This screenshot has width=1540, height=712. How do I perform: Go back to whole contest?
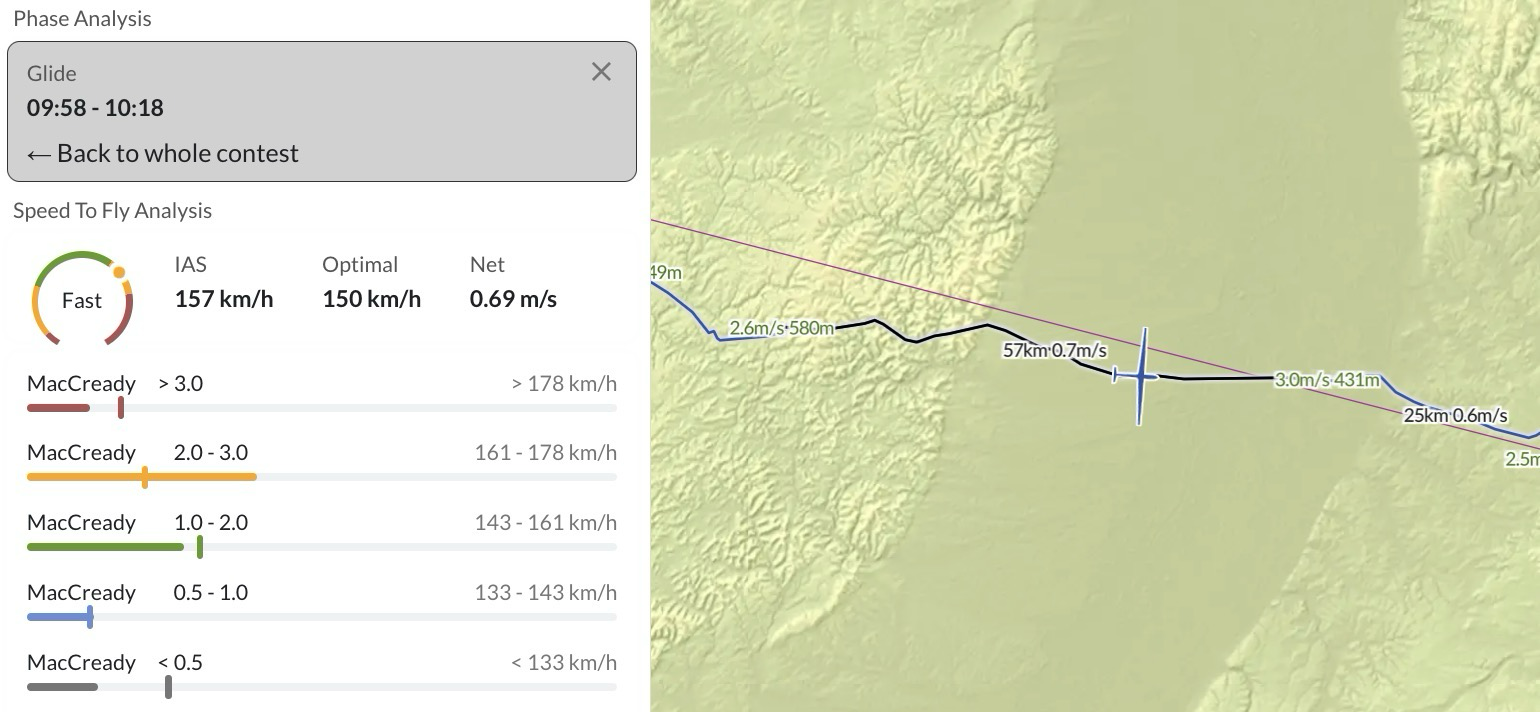point(163,153)
